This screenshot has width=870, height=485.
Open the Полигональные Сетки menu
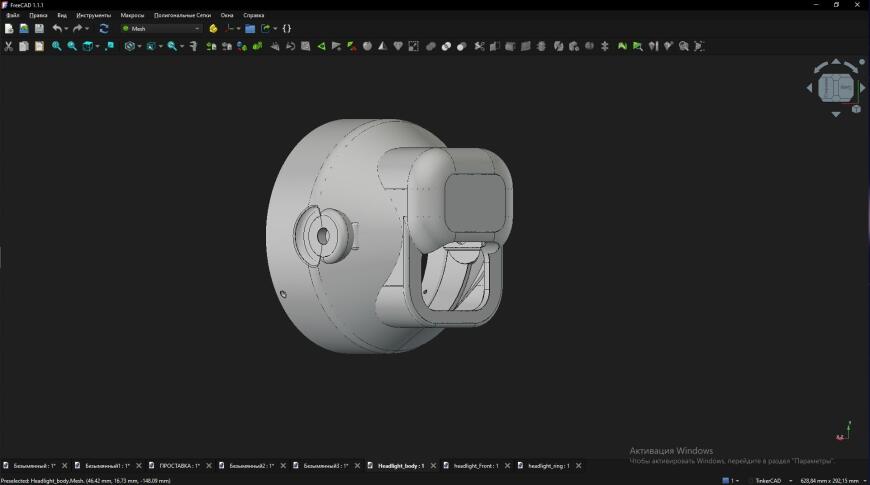point(182,15)
